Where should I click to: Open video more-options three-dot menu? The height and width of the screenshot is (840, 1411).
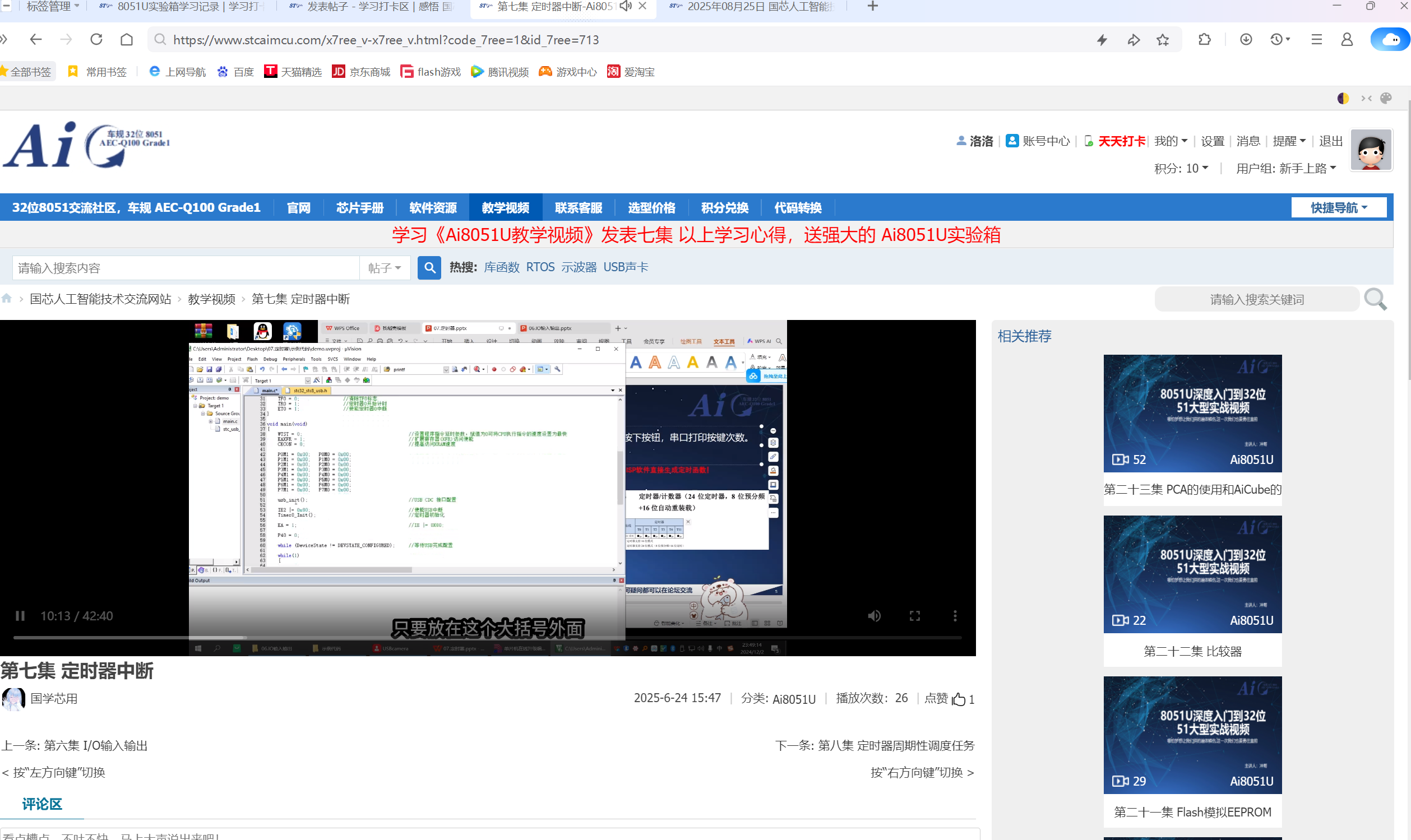coord(955,616)
